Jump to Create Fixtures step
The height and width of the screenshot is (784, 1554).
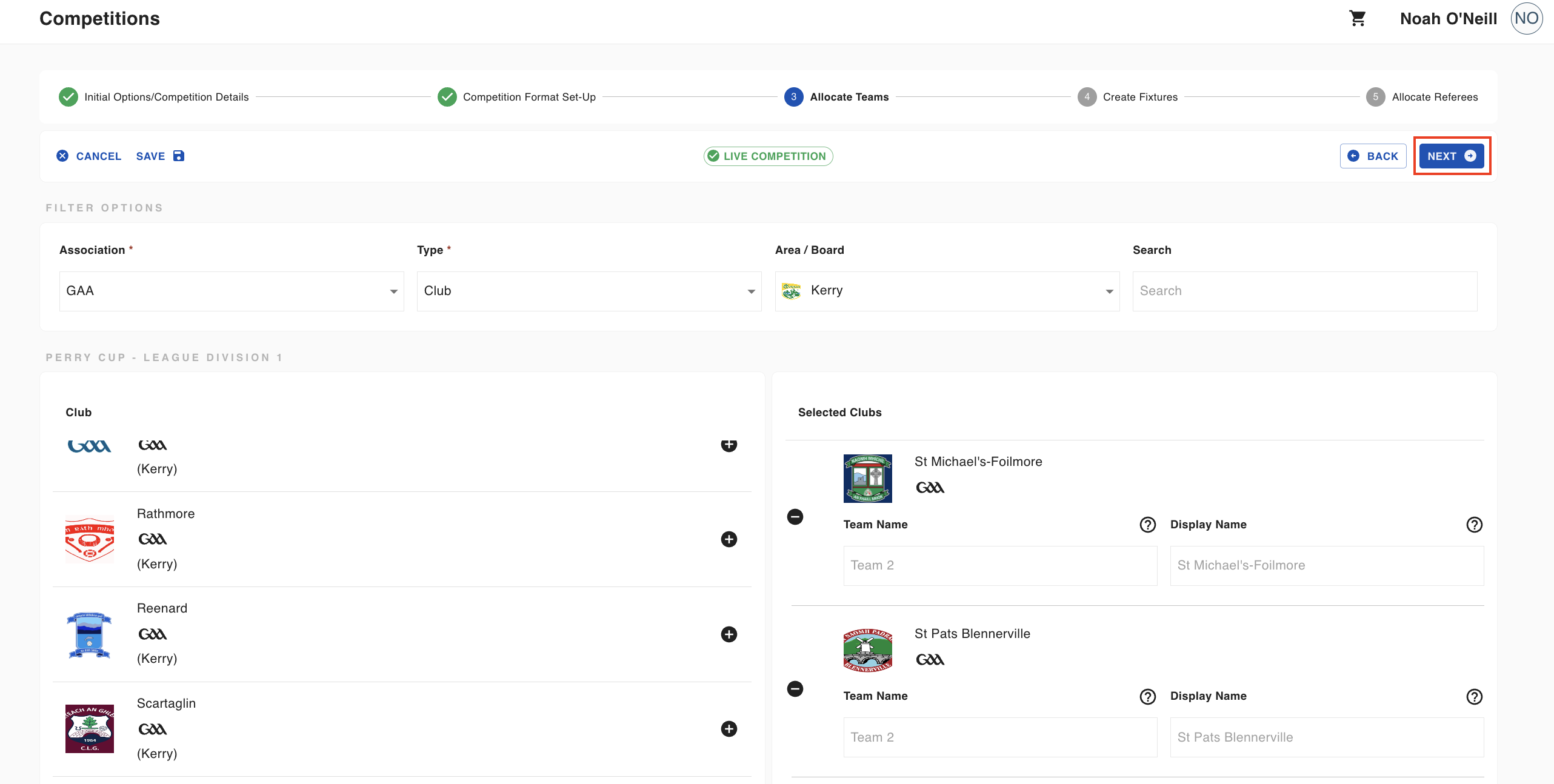pyautogui.click(x=1128, y=97)
